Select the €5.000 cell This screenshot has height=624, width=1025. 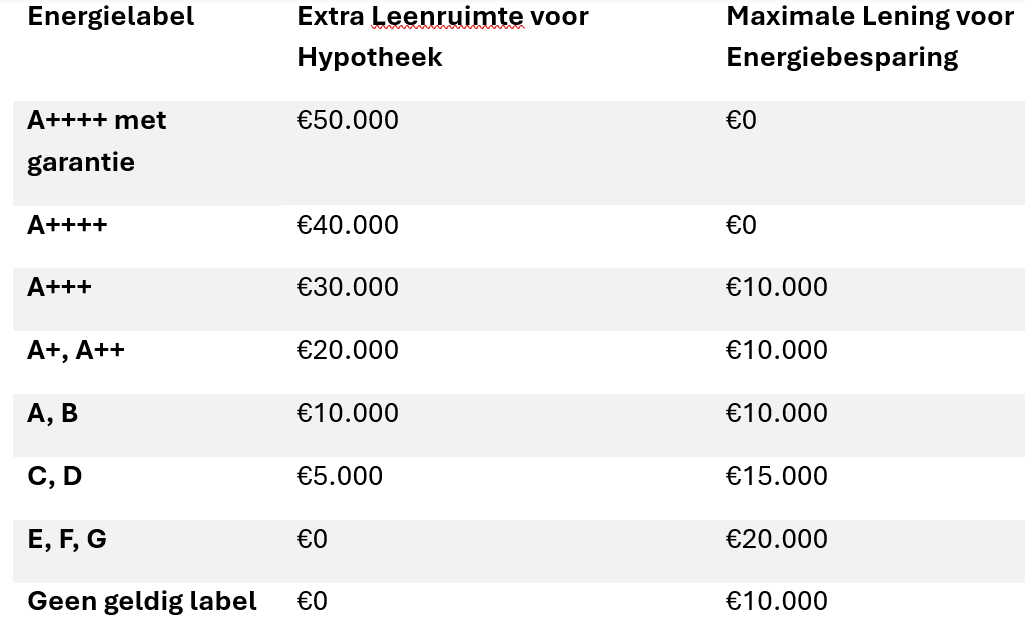(340, 476)
